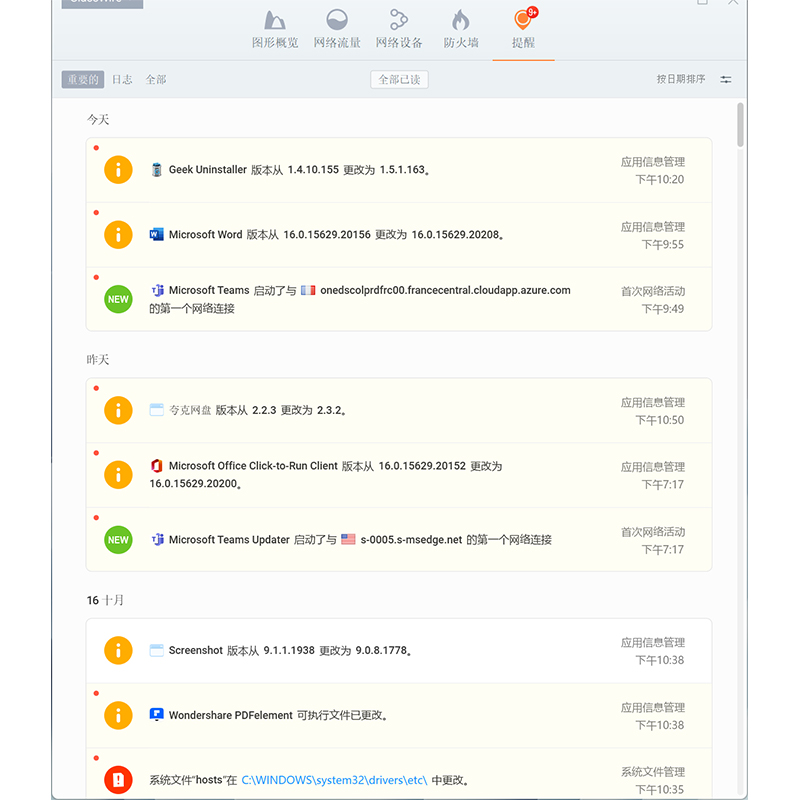Click the 下午9:49 timestamp
The width and height of the screenshot is (800, 800).
pos(663,309)
